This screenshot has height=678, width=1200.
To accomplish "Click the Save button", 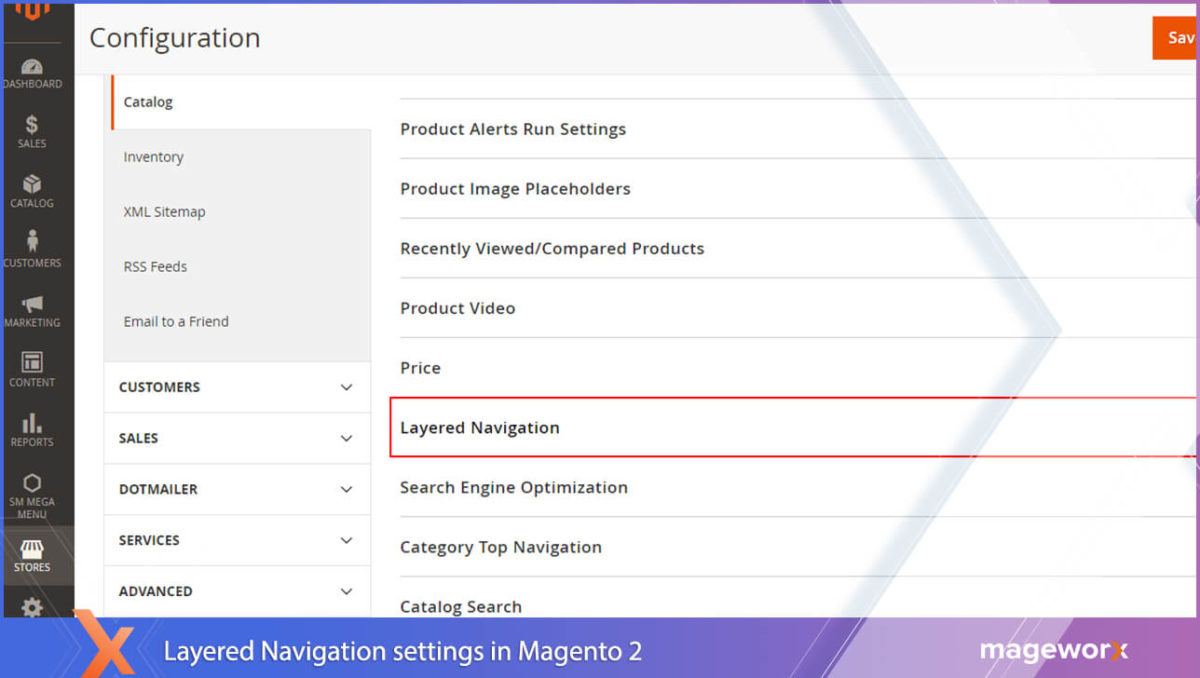I will click(1180, 37).
